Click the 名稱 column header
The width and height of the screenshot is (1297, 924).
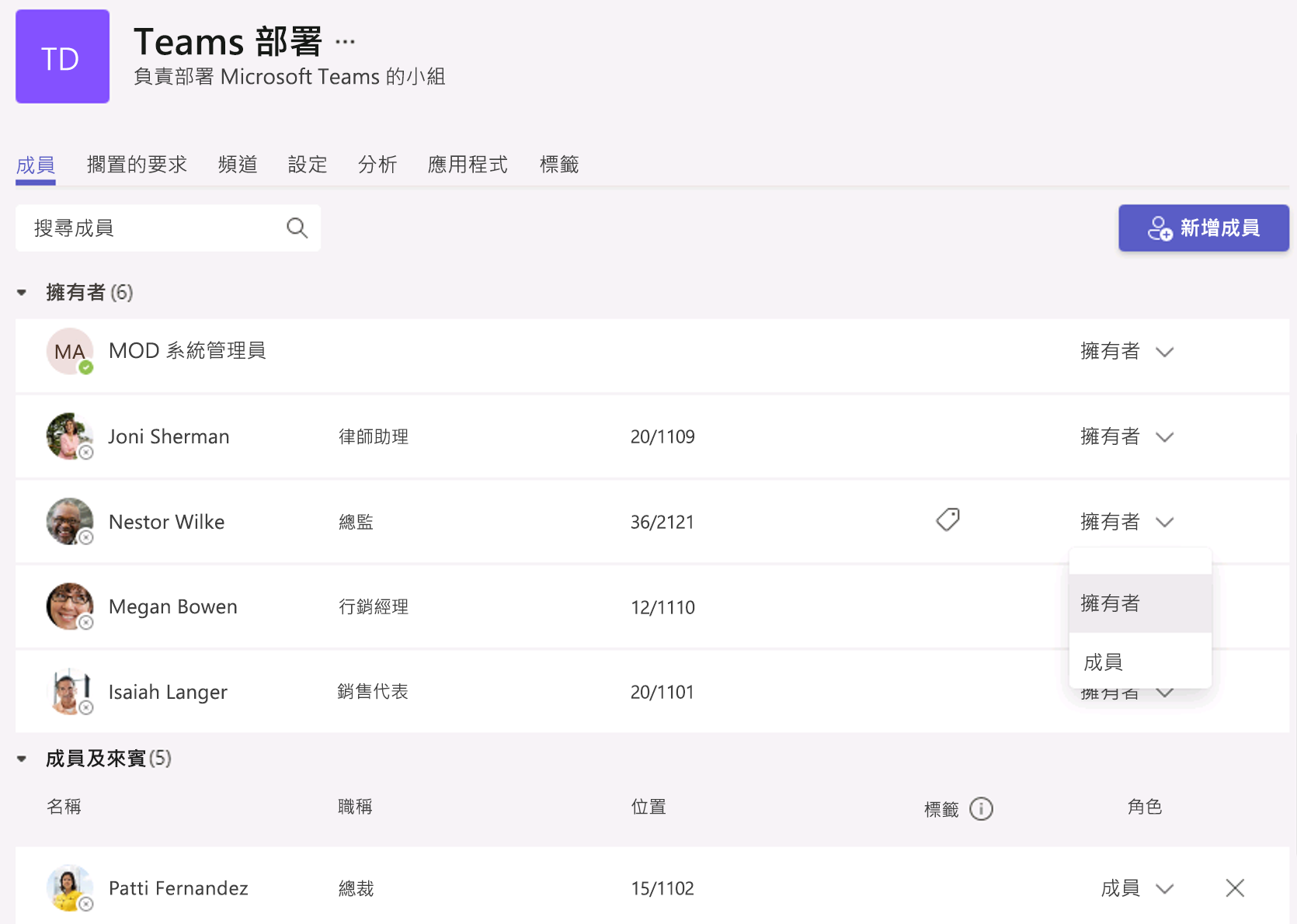[64, 807]
